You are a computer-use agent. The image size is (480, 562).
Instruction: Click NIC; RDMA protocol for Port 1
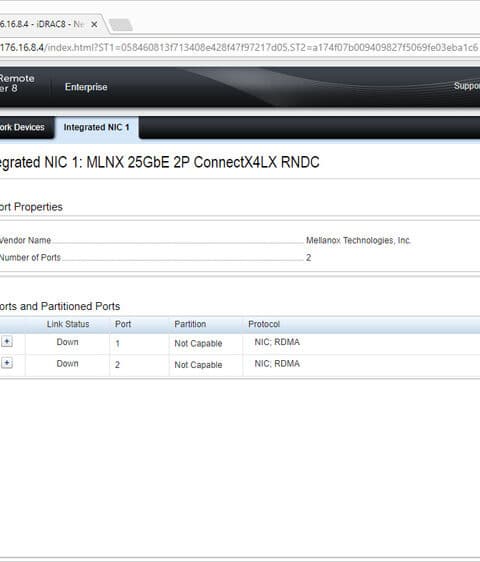click(x=277, y=342)
